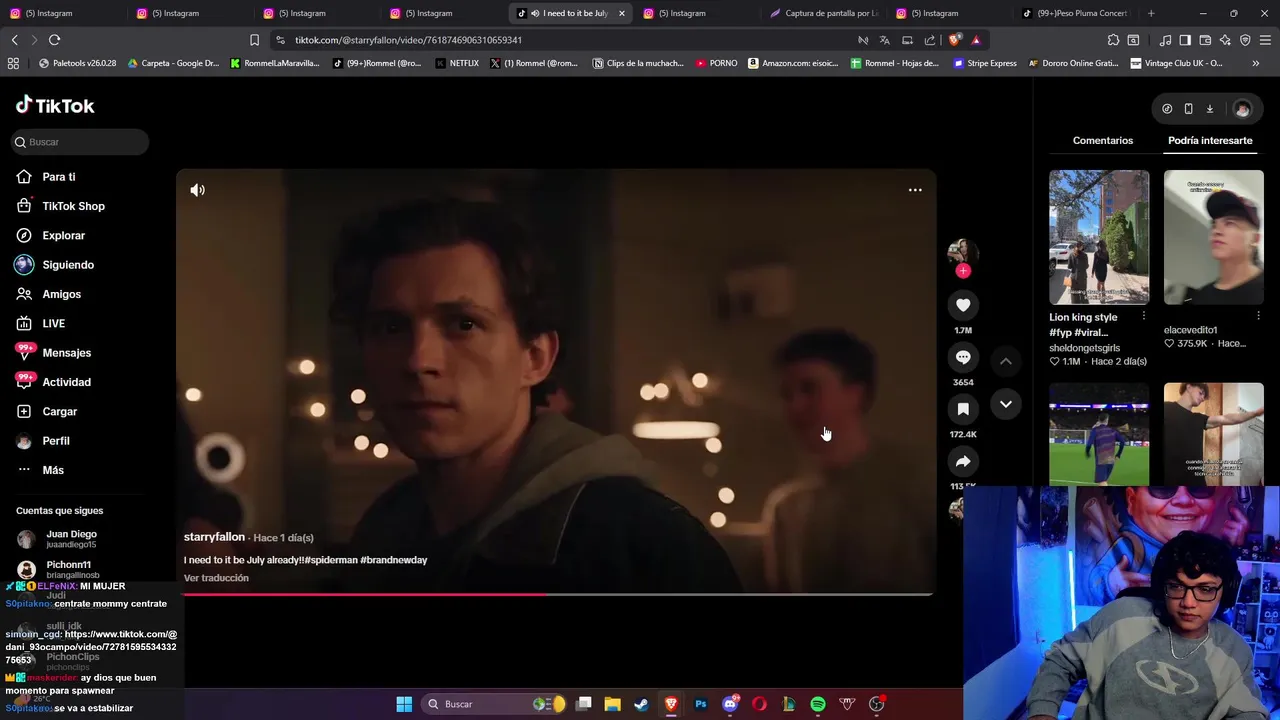Seek on the red video progress bar

(557, 594)
